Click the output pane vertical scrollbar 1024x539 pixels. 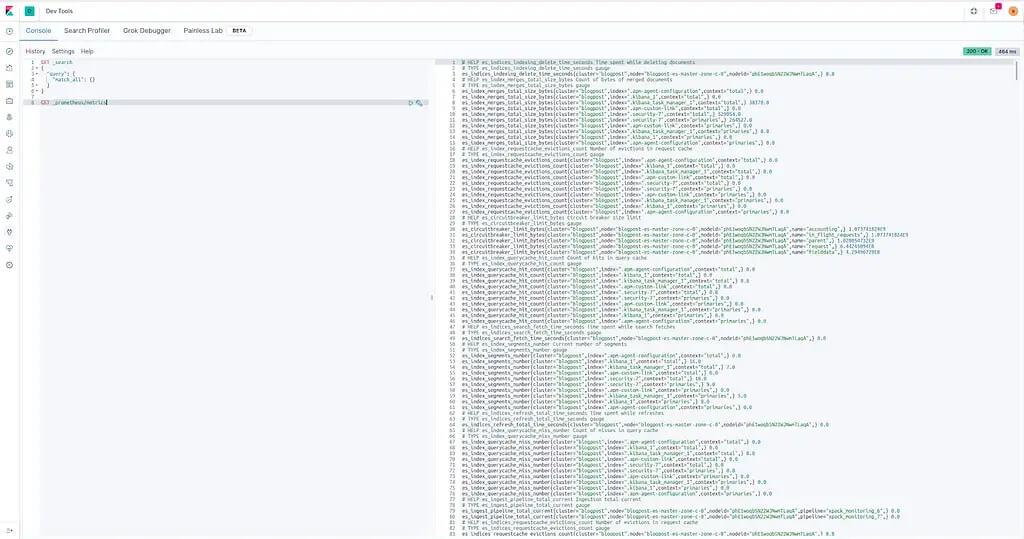(x=1016, y=69)
